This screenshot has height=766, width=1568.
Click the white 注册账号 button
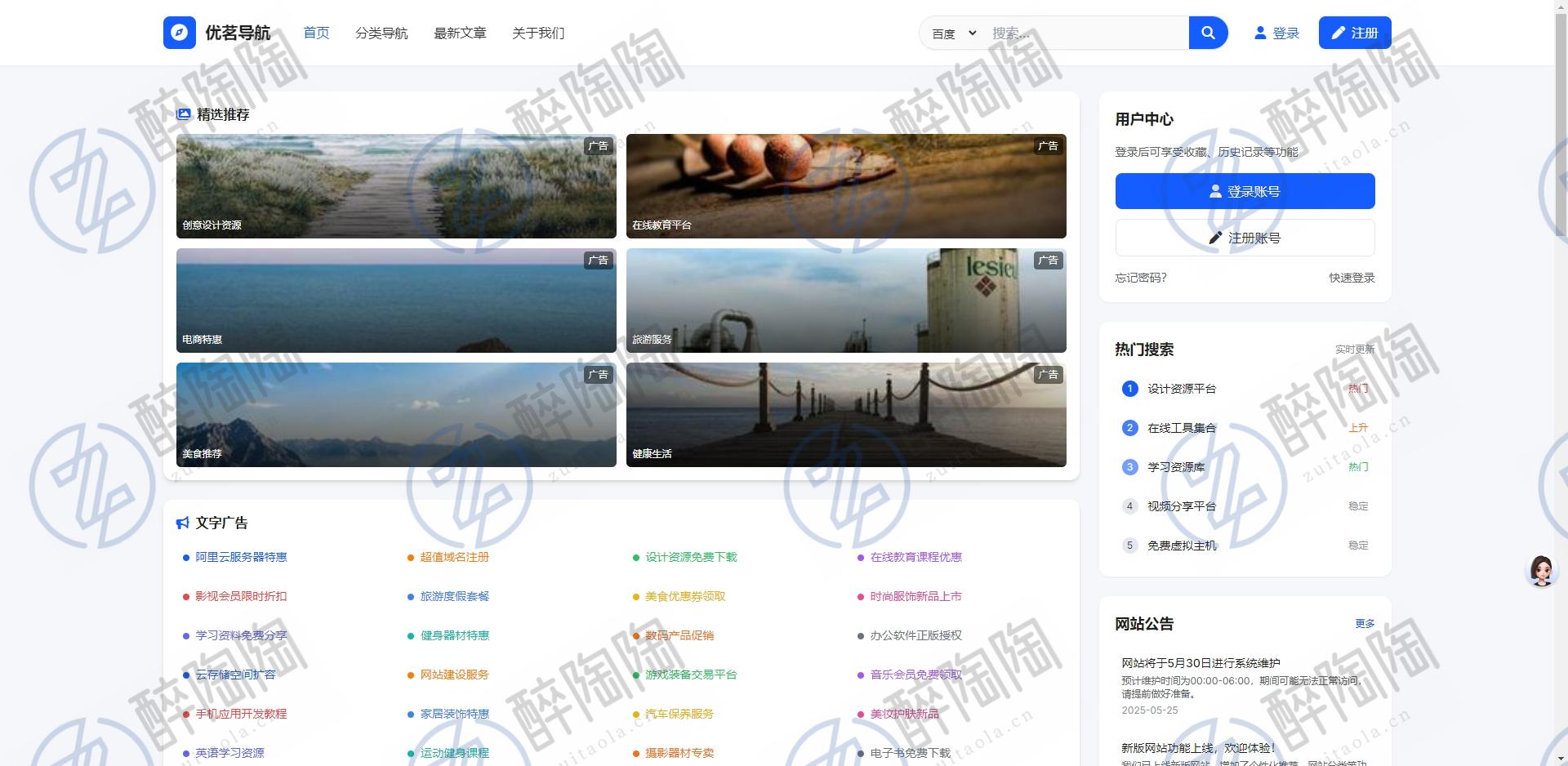point(1245,238)
